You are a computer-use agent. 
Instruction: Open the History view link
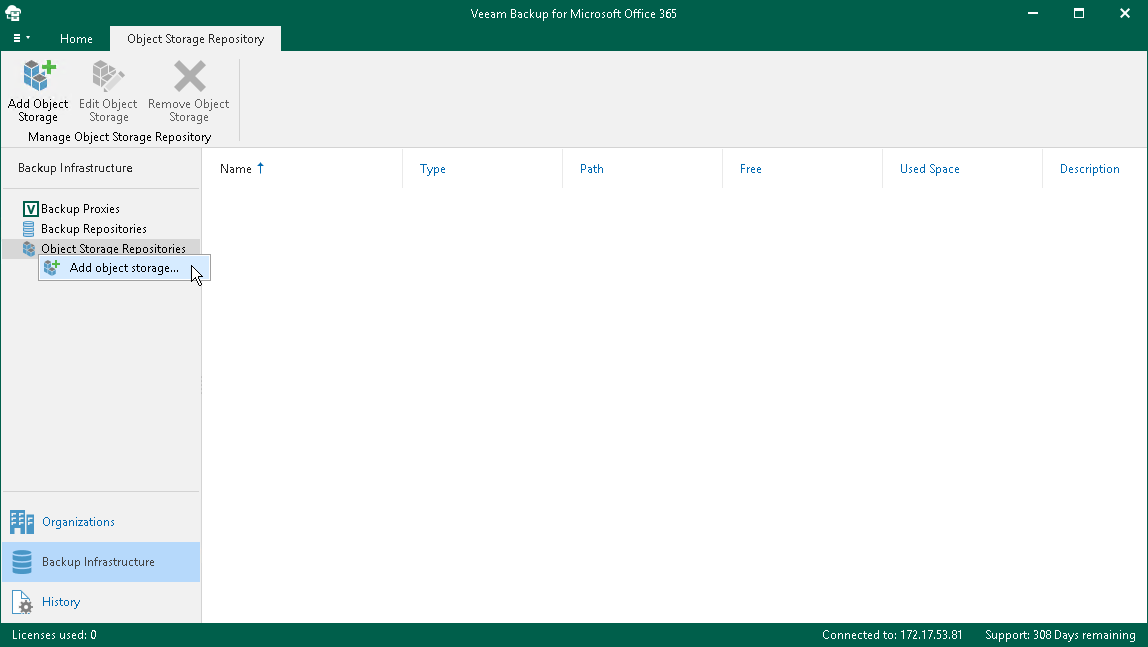[61, 602]
